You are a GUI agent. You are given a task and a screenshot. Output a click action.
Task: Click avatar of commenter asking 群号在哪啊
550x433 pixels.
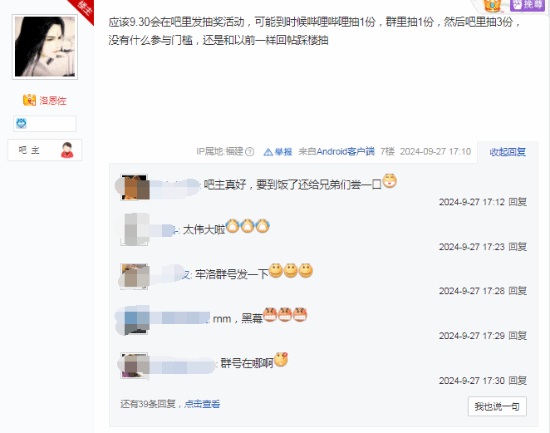tap(134, 365)
